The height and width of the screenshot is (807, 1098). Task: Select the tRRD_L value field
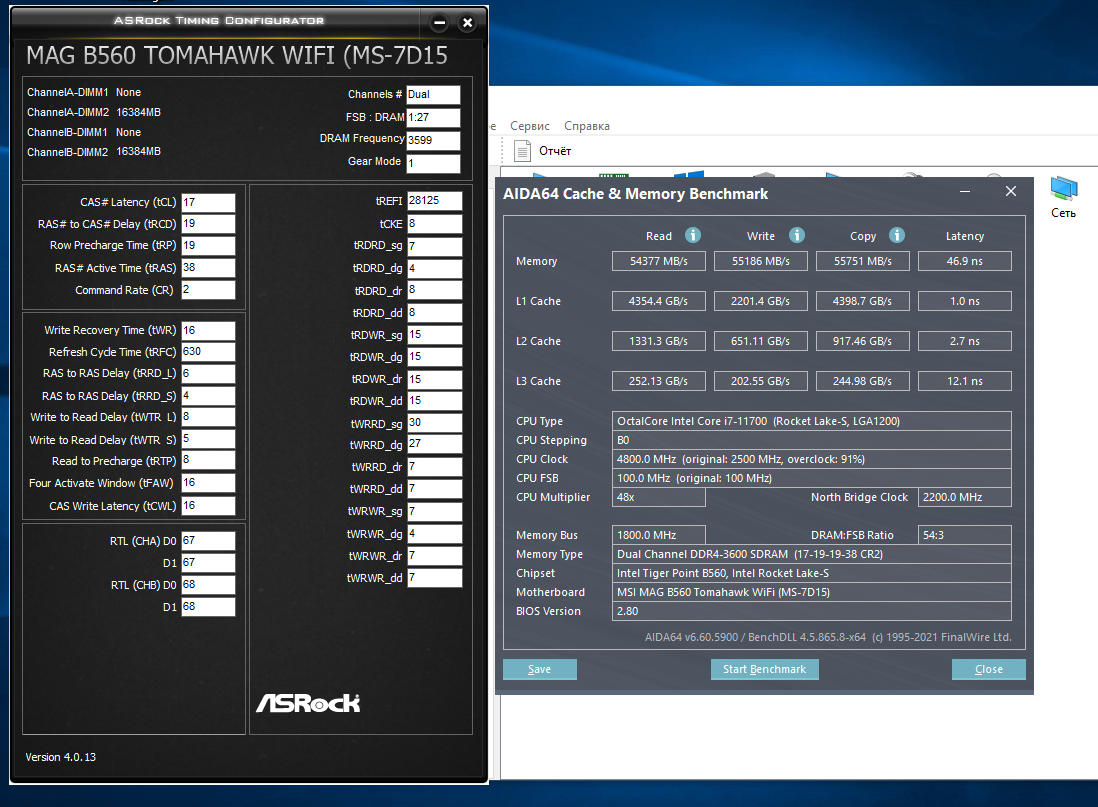[x=209, y=373]
